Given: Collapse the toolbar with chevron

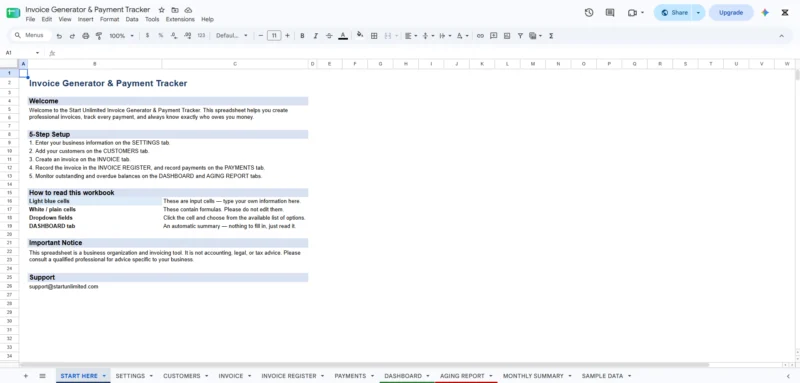Looking at the screenshot, I should coord(781,36).
